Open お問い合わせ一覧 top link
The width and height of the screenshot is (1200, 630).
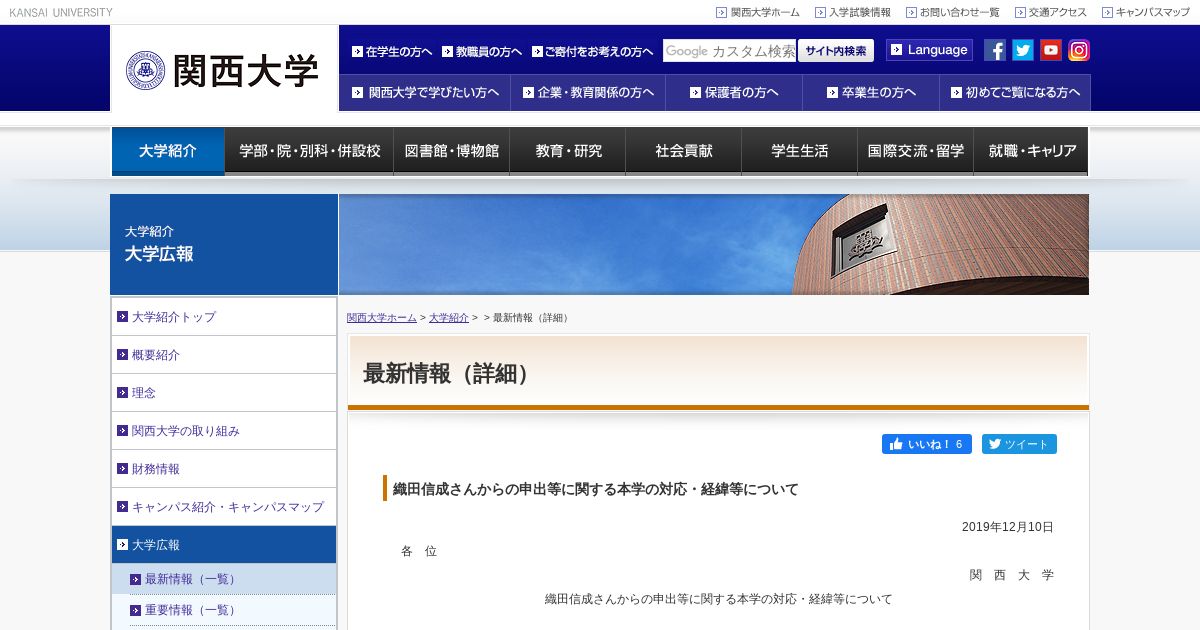[x=953, y=12]
